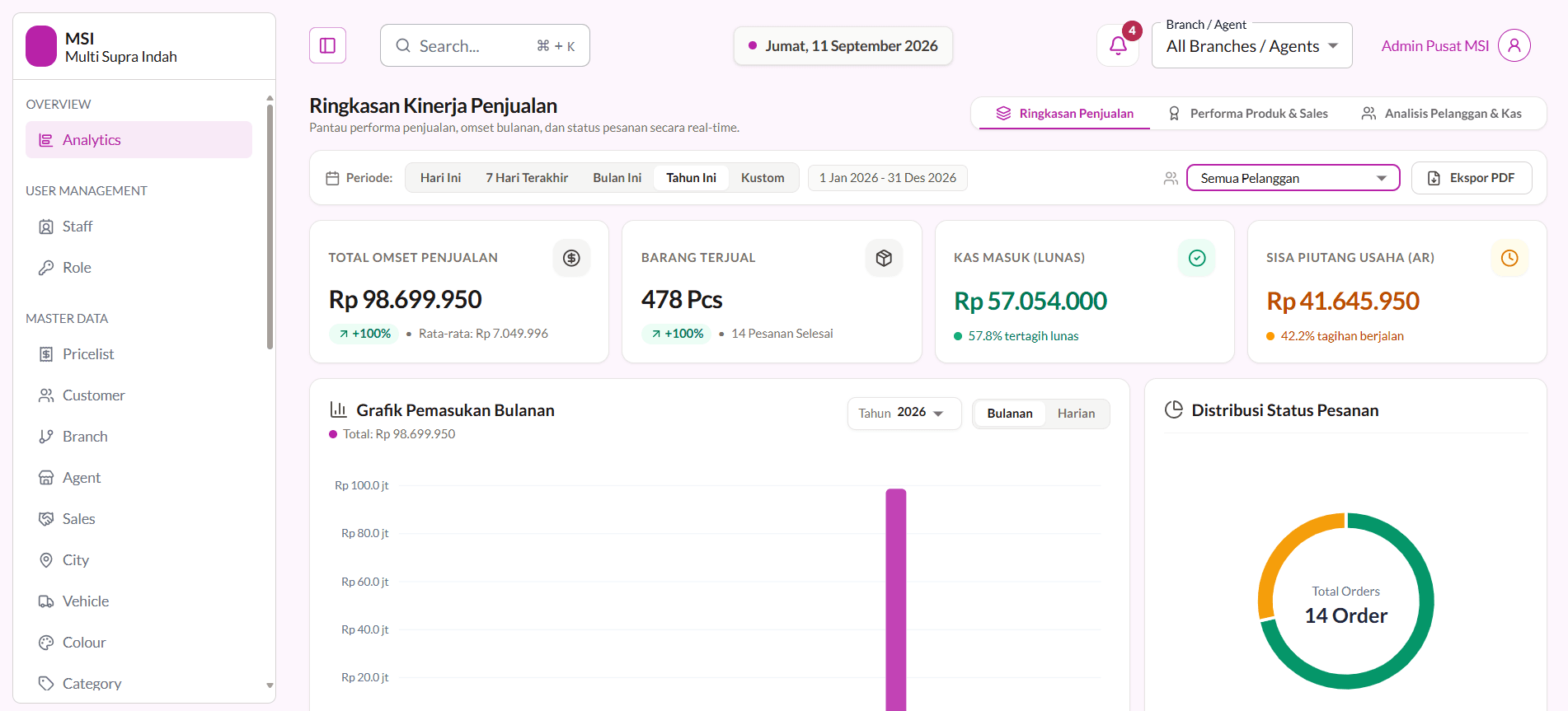Open Analisis Pelanggan & Kas tab
1568x711 pixels.
point(1441,114)
